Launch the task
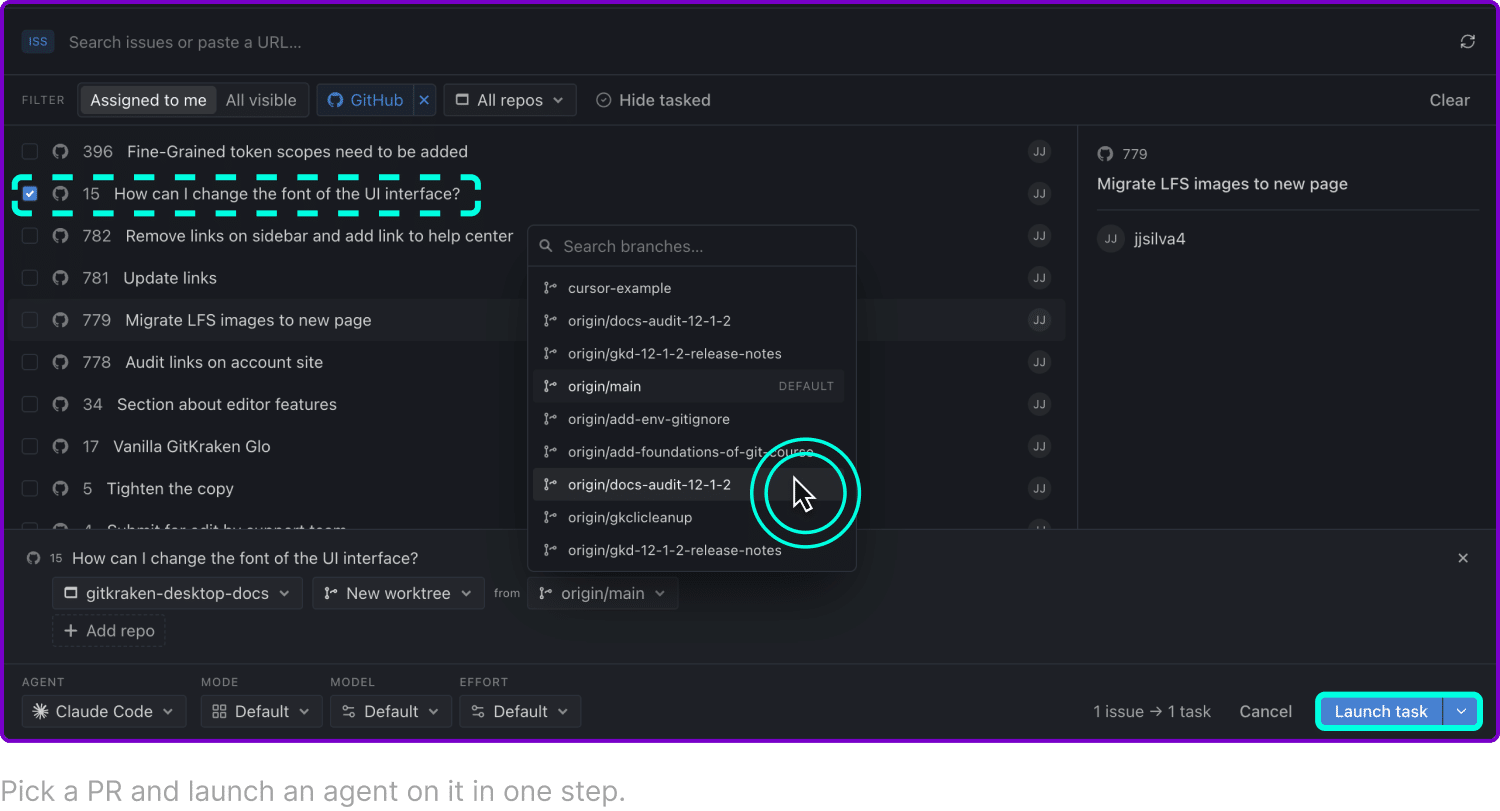1500x811 pixels. pyautogui.click(x=1381, y=711)
